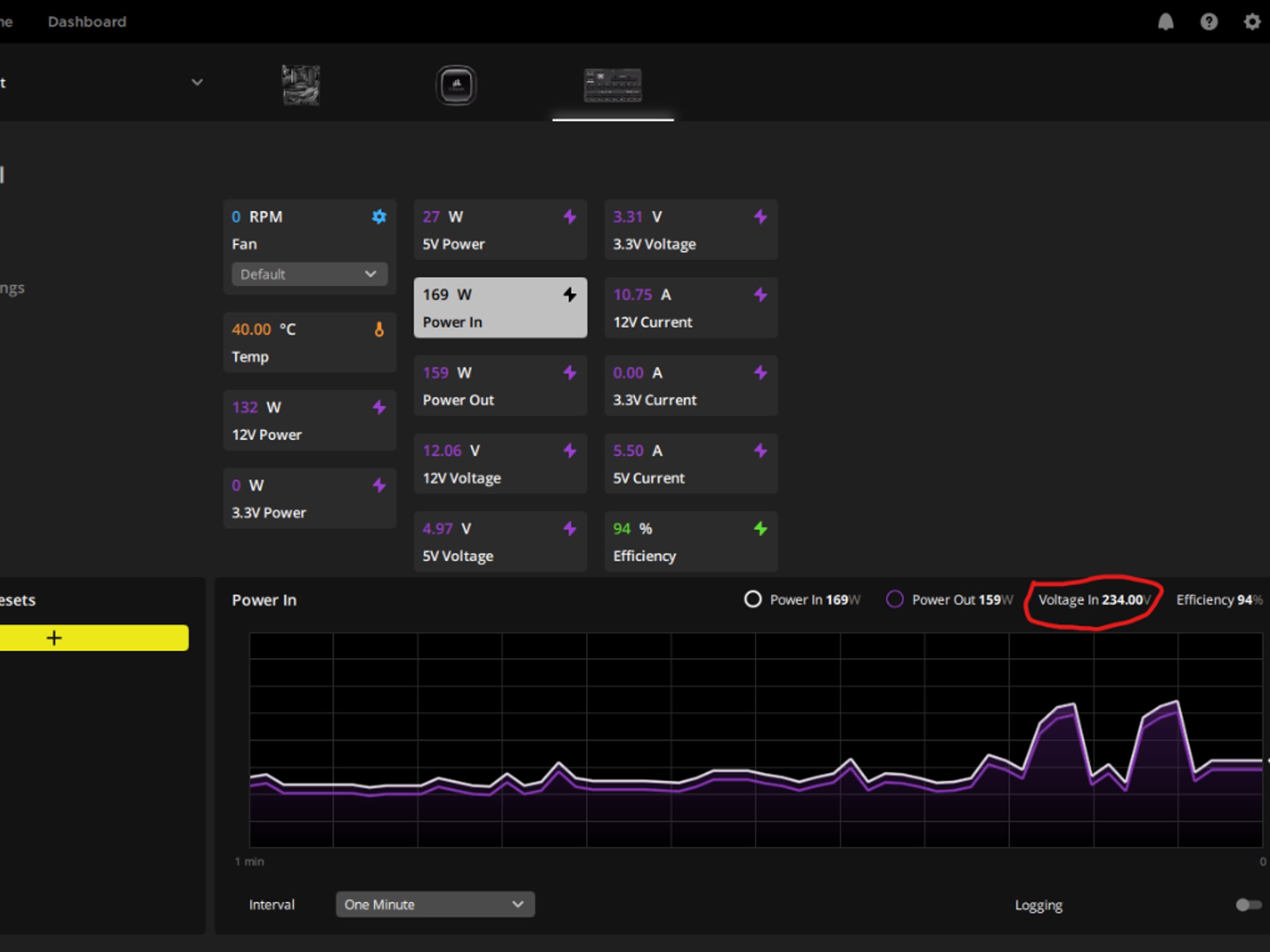Click the lightning icon on 12V Current card
Viewport: 1270px width, 952px height.
pos(760,295)
